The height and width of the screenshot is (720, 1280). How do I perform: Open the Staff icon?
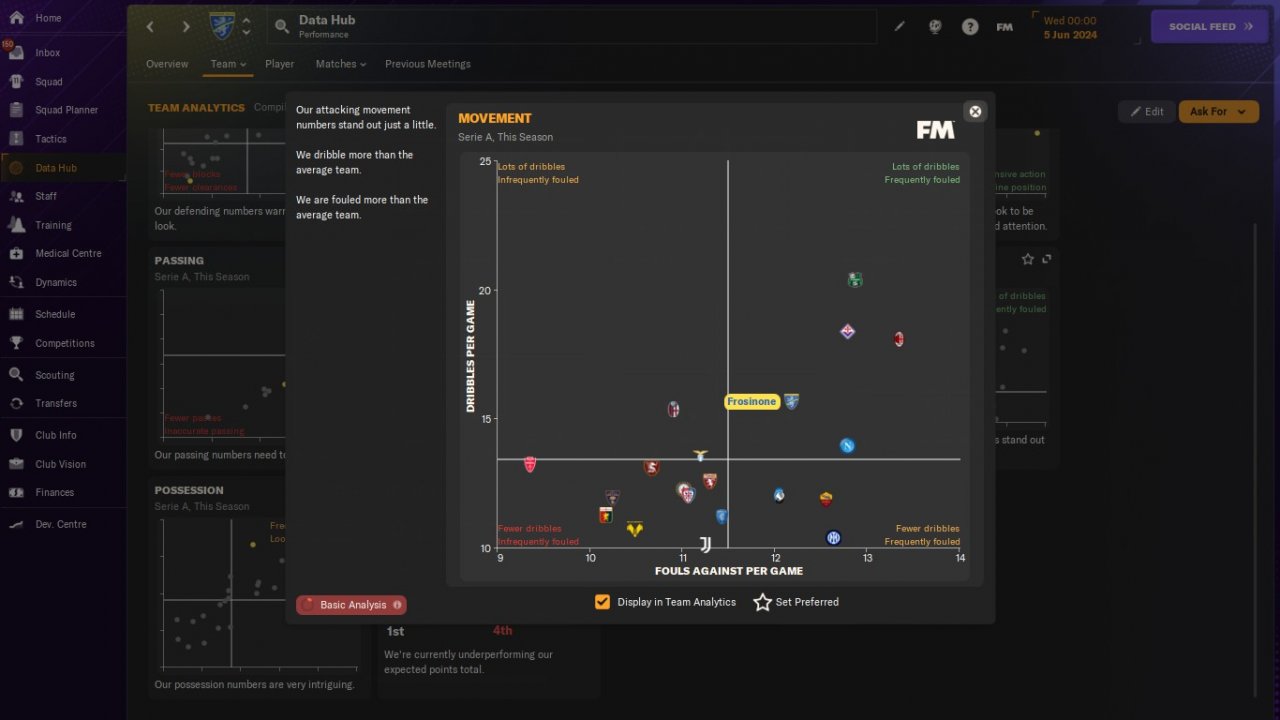tap(16, 196)
